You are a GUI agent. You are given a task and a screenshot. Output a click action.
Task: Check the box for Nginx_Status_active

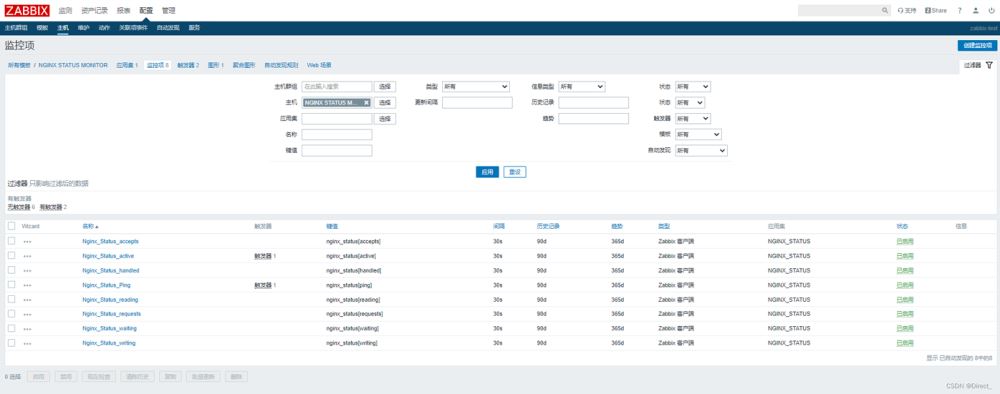11,256
